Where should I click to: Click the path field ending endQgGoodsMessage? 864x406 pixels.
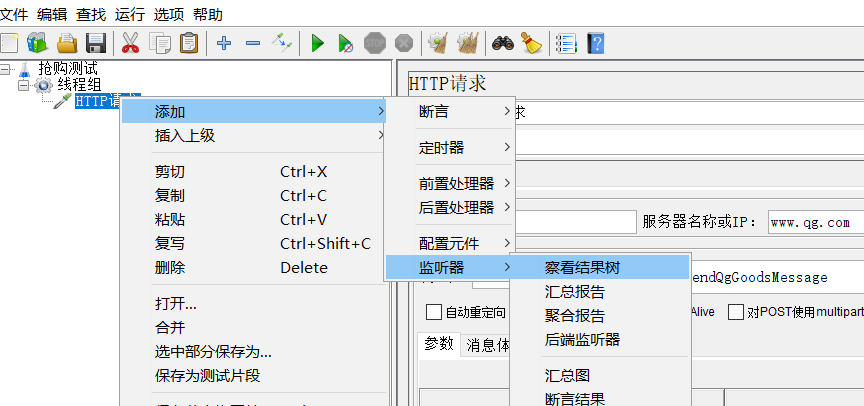pyautogui.click(x=777, y=277)
